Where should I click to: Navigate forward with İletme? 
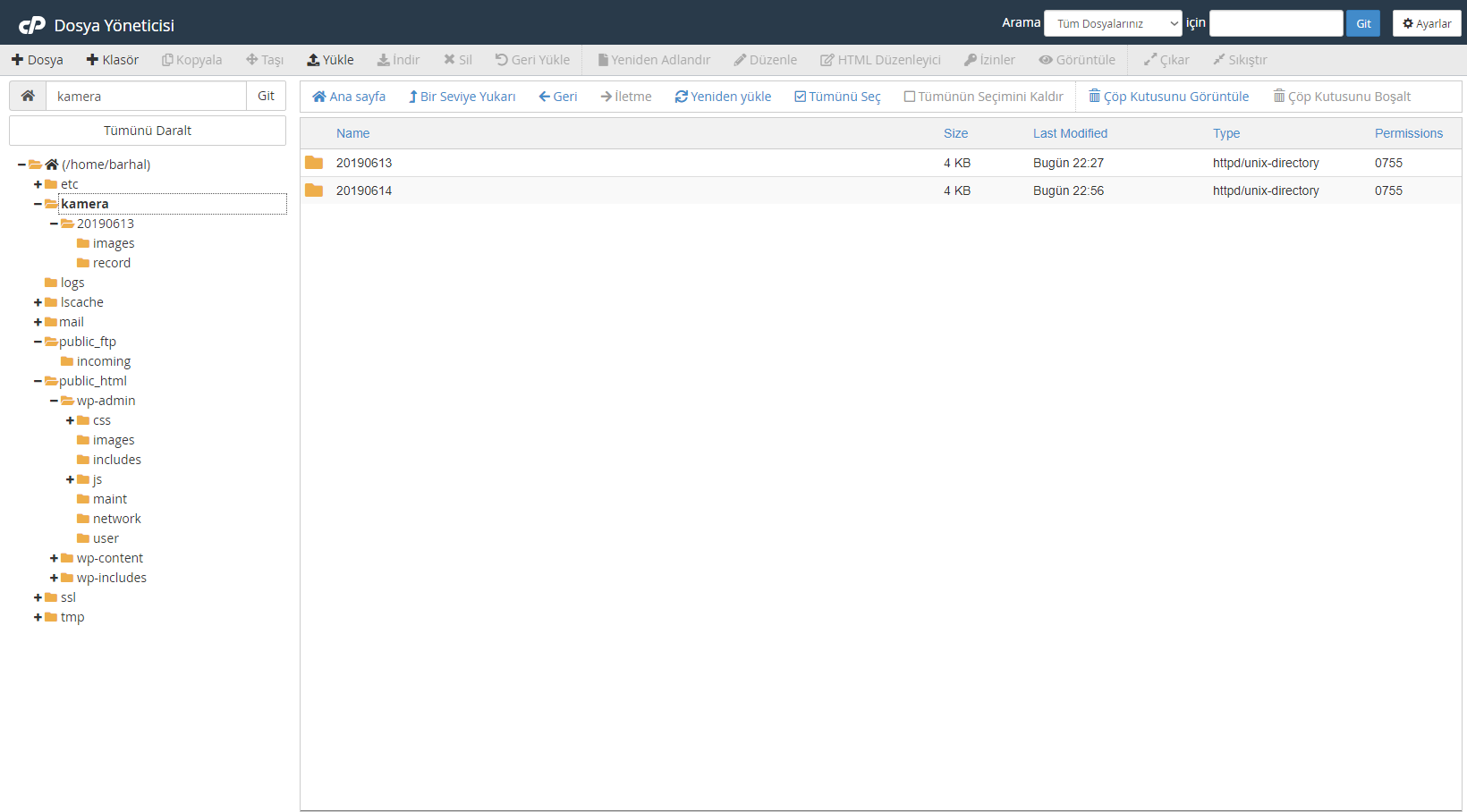pos(626,97)
